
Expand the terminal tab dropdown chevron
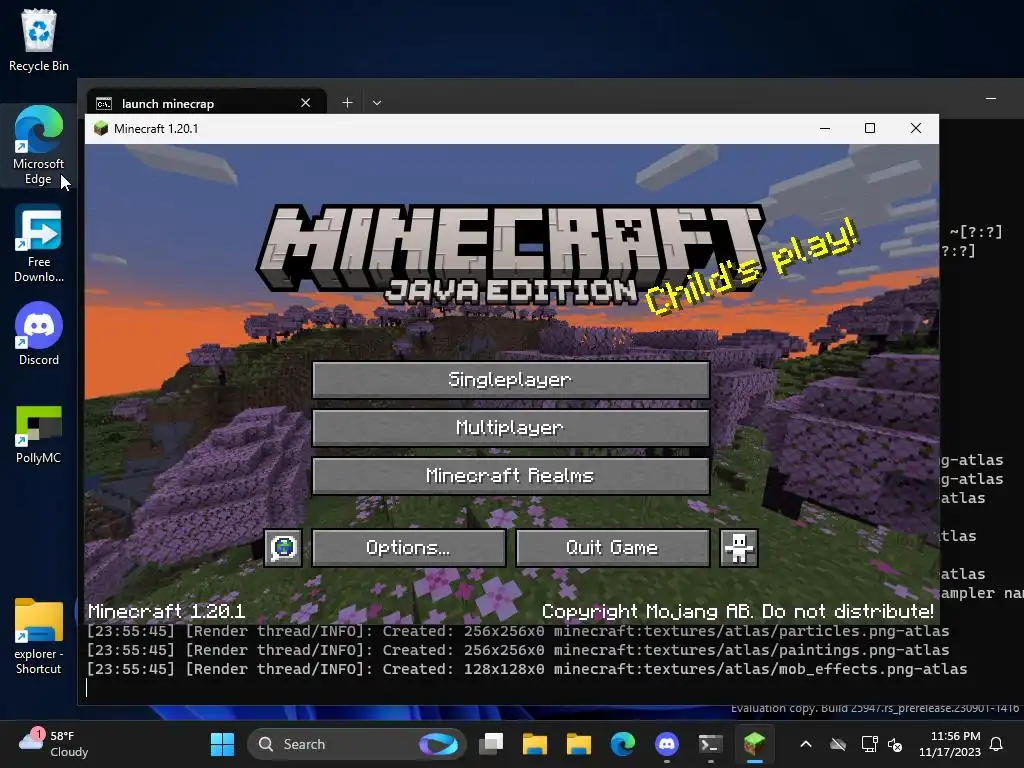[377, 103]
